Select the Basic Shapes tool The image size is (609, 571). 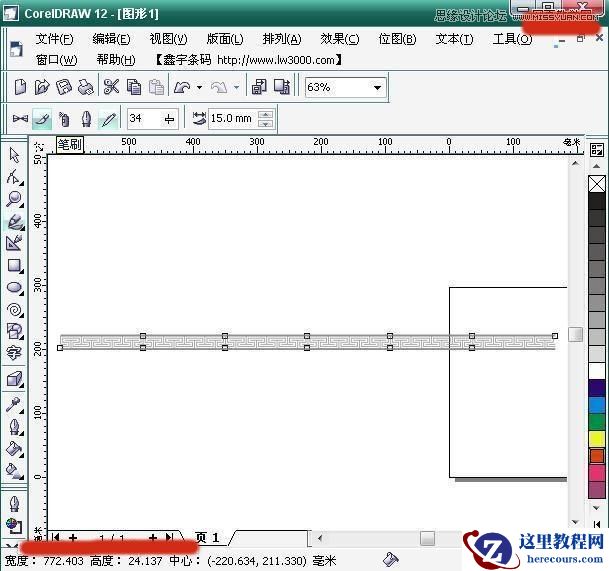point(14,331)
